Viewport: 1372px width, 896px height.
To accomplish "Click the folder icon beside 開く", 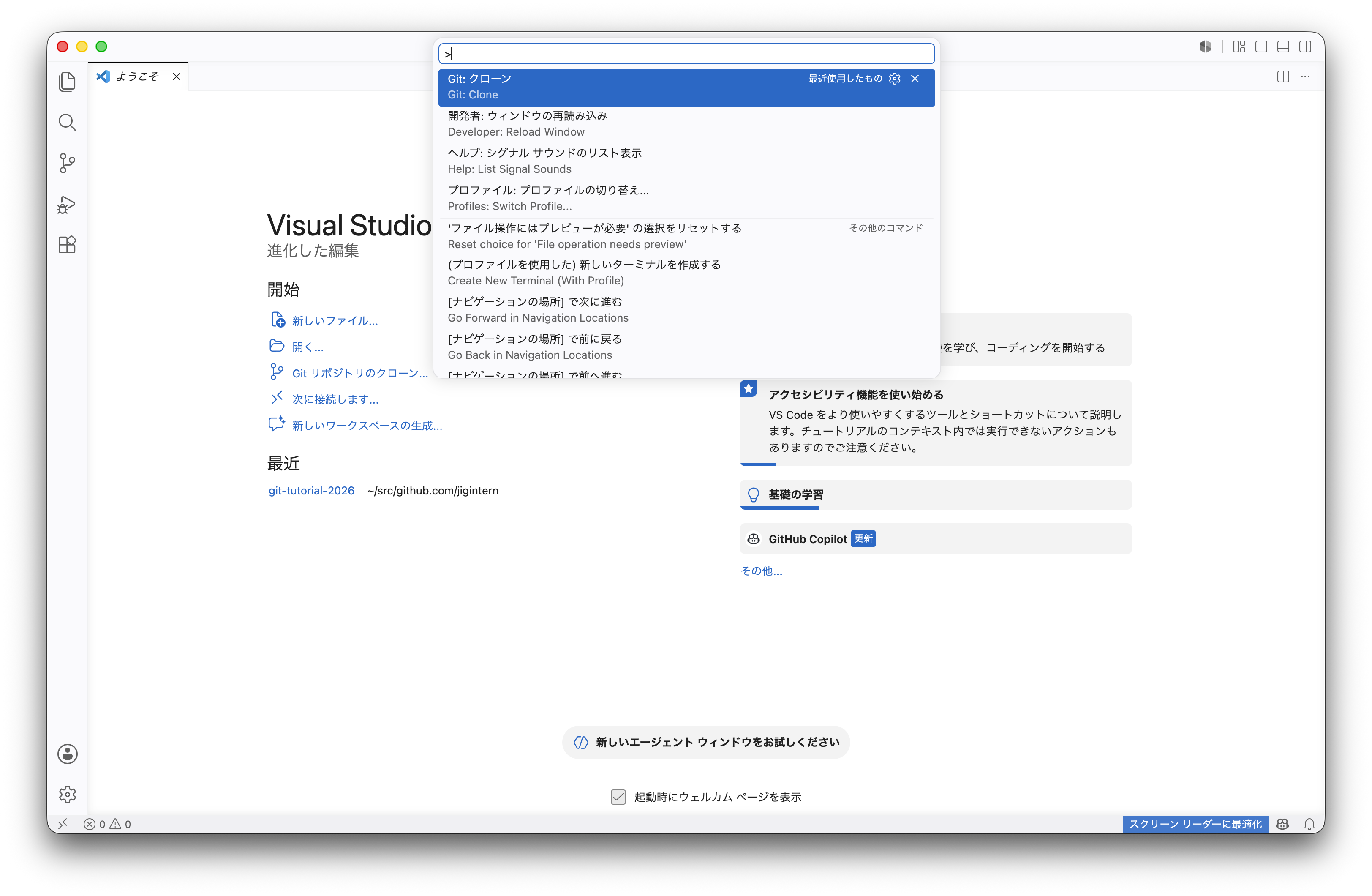I will tap(277, 346).
